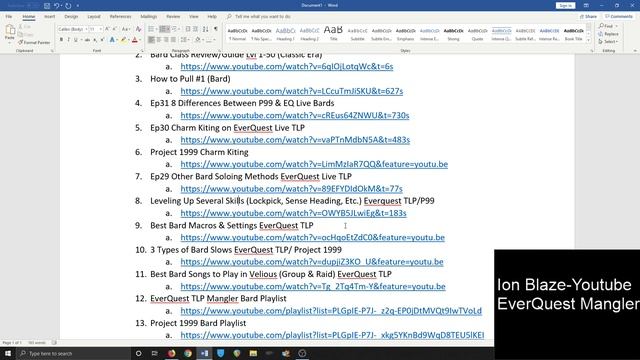Increase paragraph indent
640x360 pixels.
coord(196,29)
